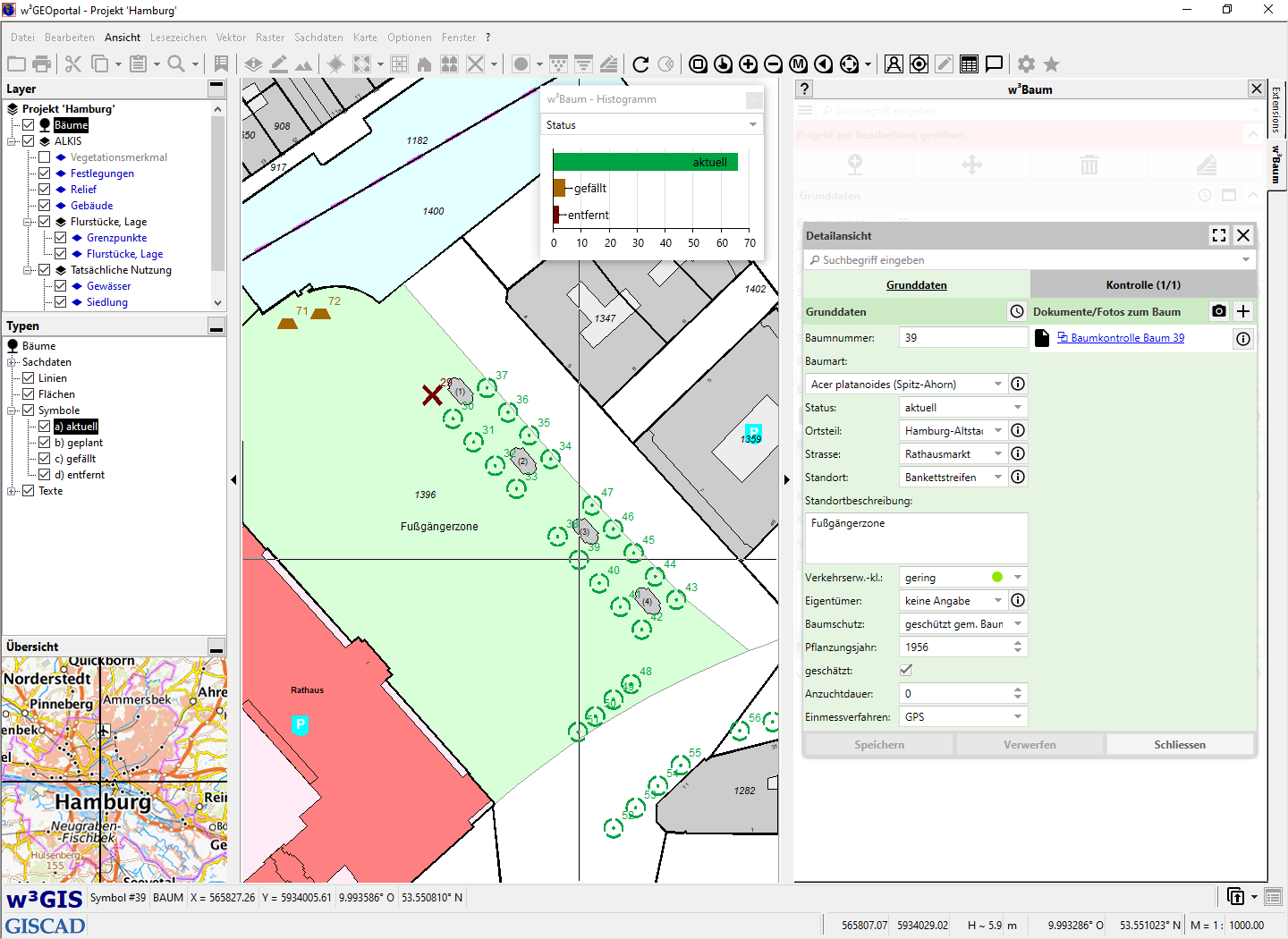This screenshot has height=939, width=1288.
Task: Click the info icon beside Baumkontrolle Baum 39
Action: 1243,339
